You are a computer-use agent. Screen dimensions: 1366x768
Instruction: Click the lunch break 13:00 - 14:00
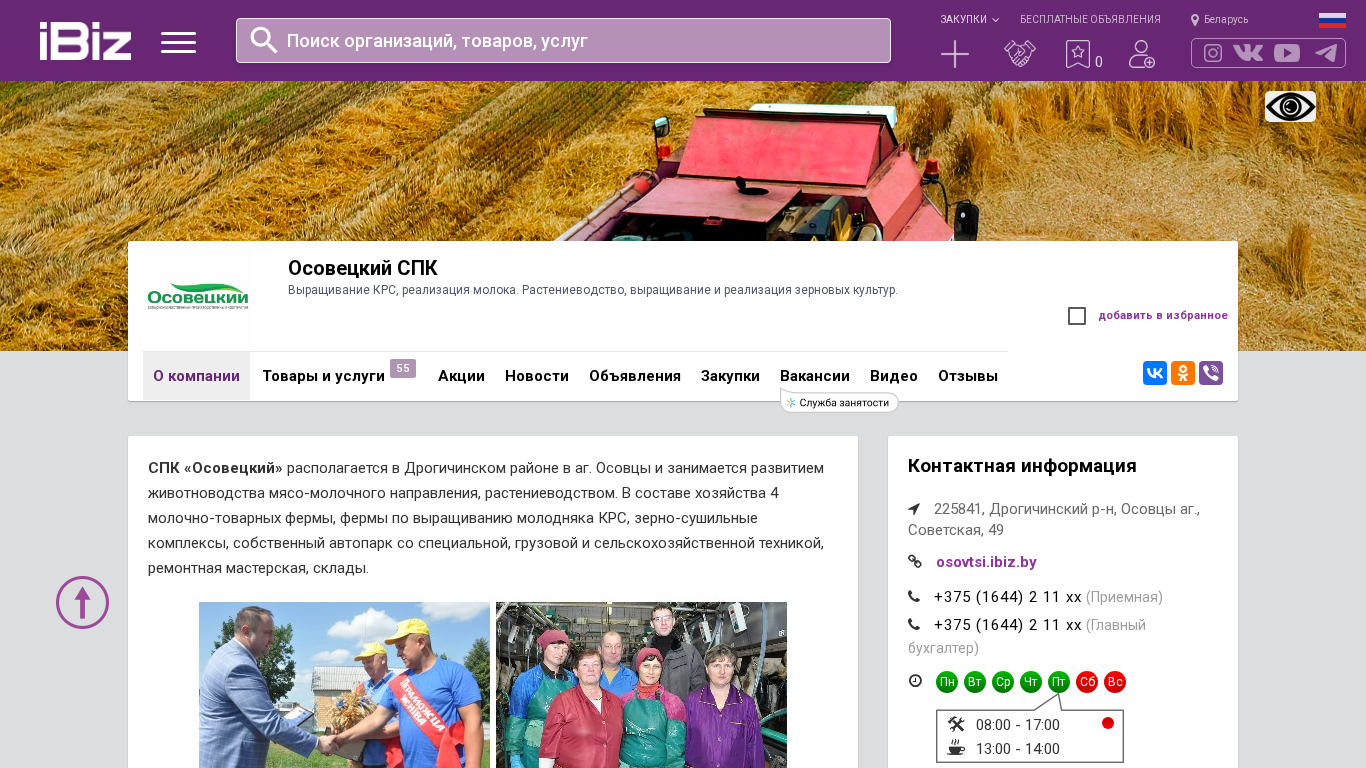tap(1018, 749)
